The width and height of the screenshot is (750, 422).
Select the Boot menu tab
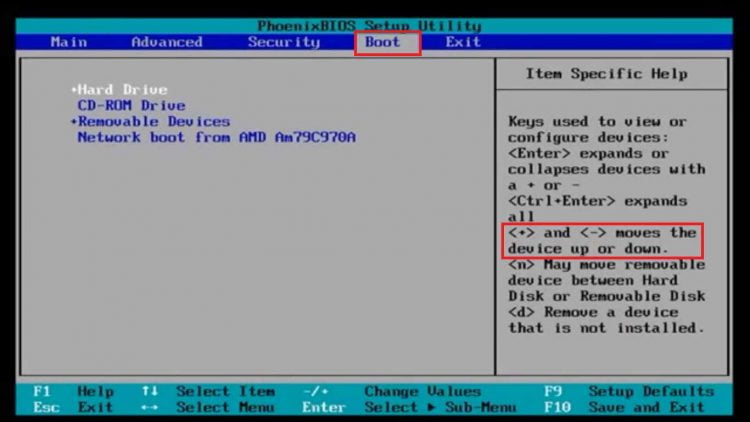click(382, 42)
